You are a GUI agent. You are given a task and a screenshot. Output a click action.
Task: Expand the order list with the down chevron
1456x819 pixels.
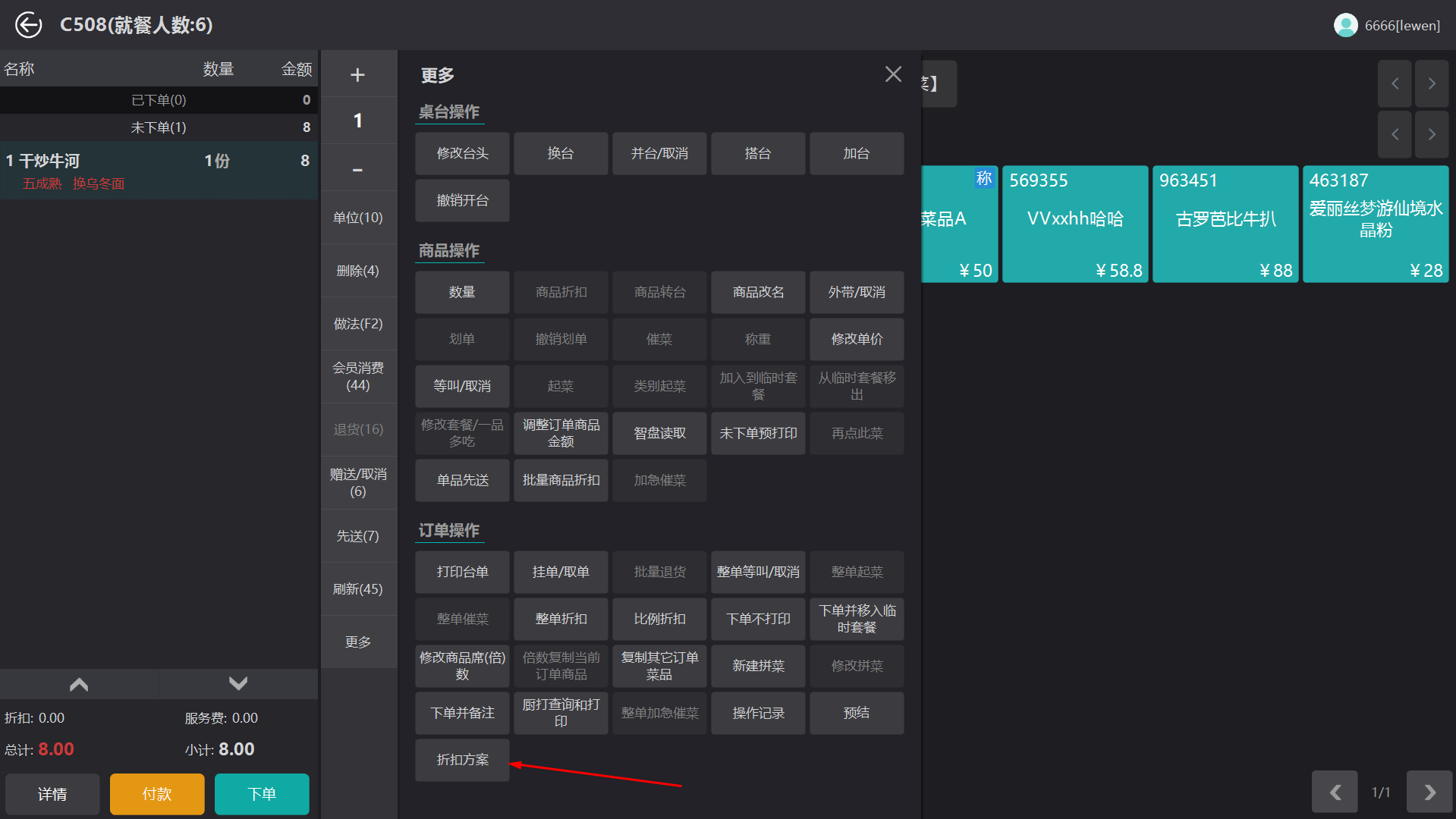point(237,683)
